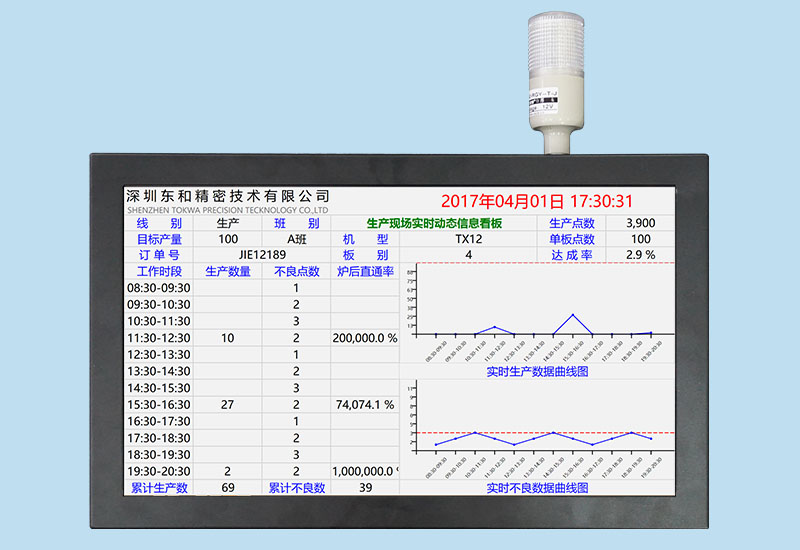Click the 200,000.0 % pass rate cell
The width and height of the screenshot is (800, 550).
point(365,338)
